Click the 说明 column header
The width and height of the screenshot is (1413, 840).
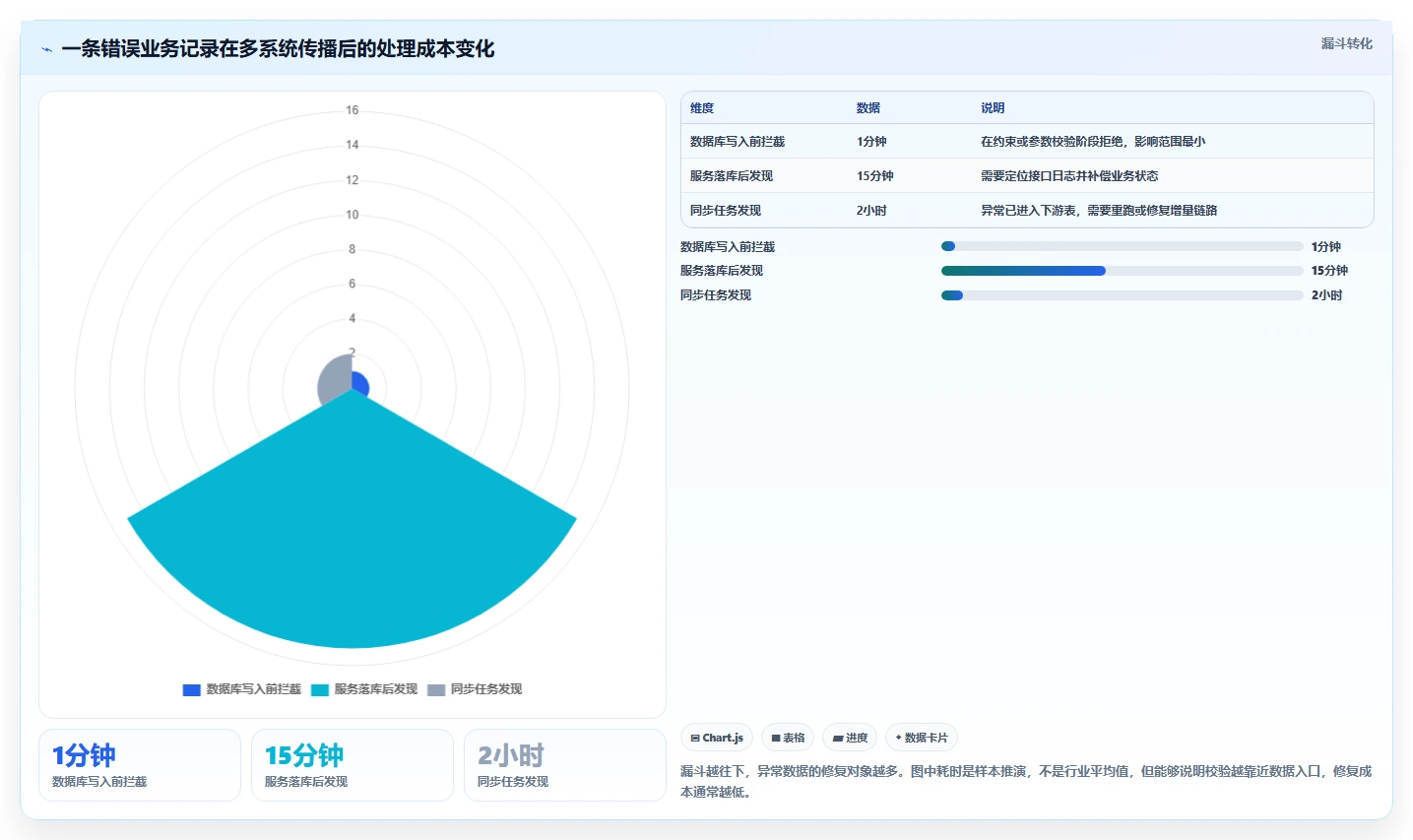993,108
